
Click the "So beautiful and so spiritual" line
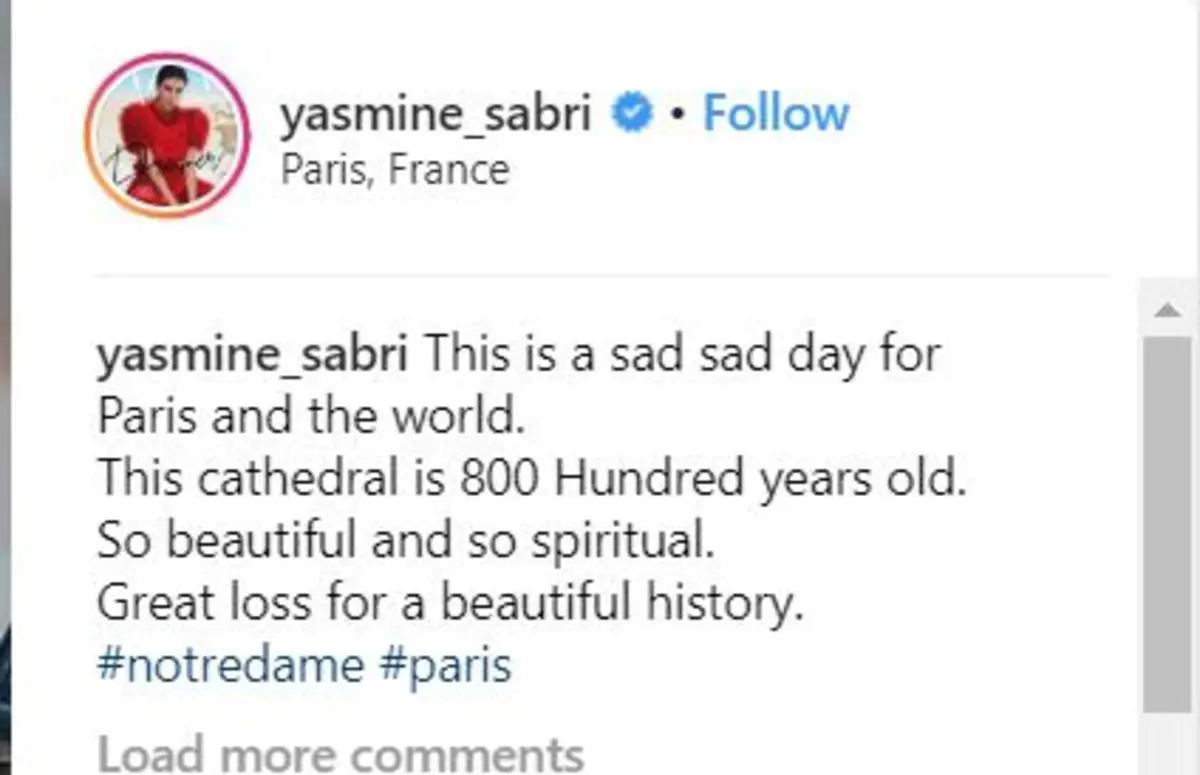point(406,543)
